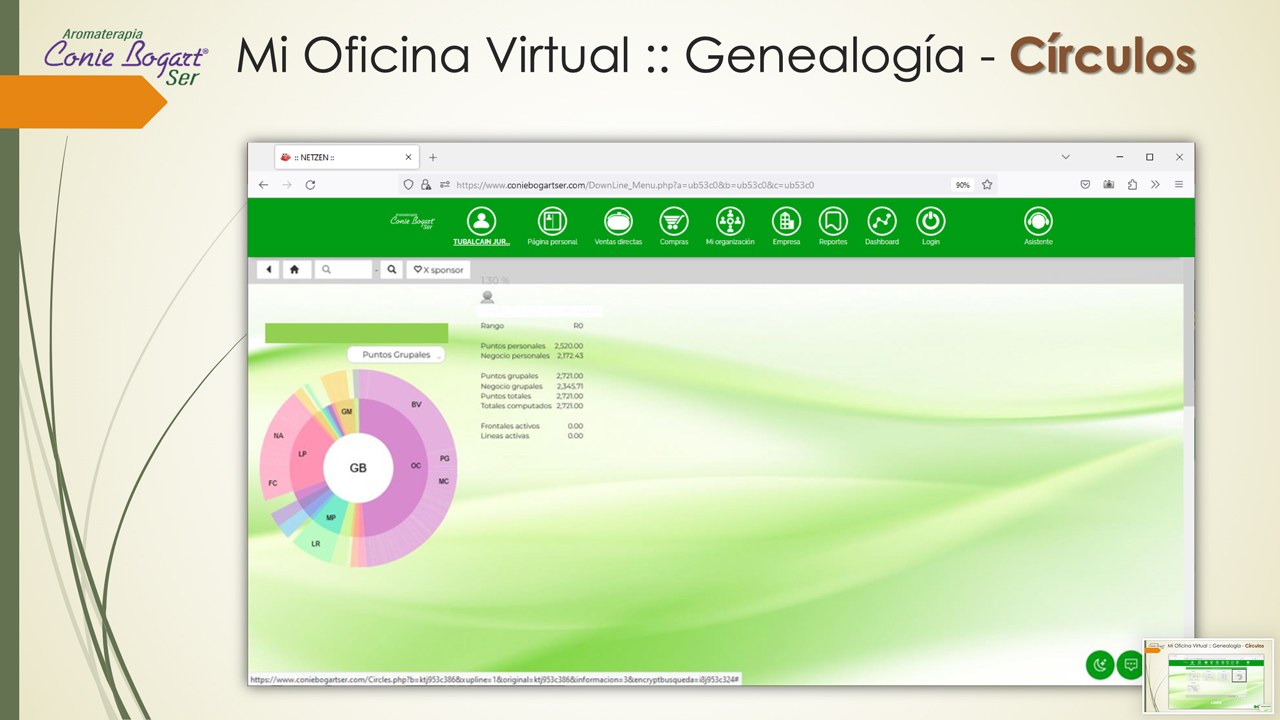
Task: Click the magnifier search button beside the field
Action: (x=392, y=270)
